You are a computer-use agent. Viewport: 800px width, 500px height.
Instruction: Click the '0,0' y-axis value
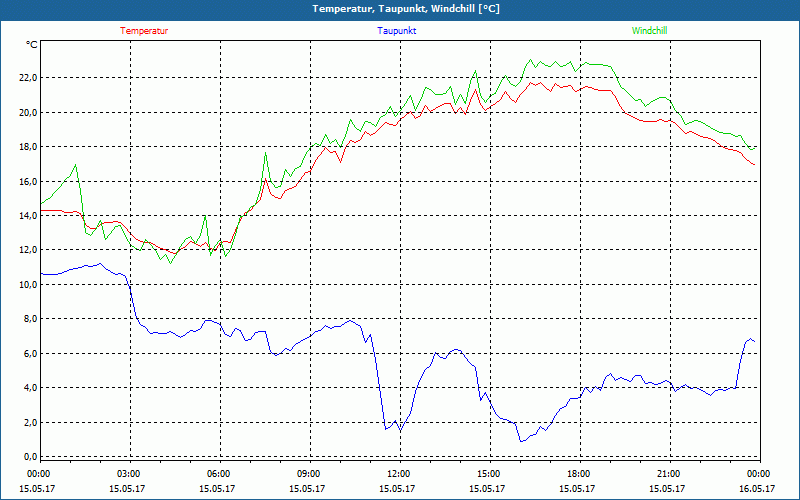point(30,457)
